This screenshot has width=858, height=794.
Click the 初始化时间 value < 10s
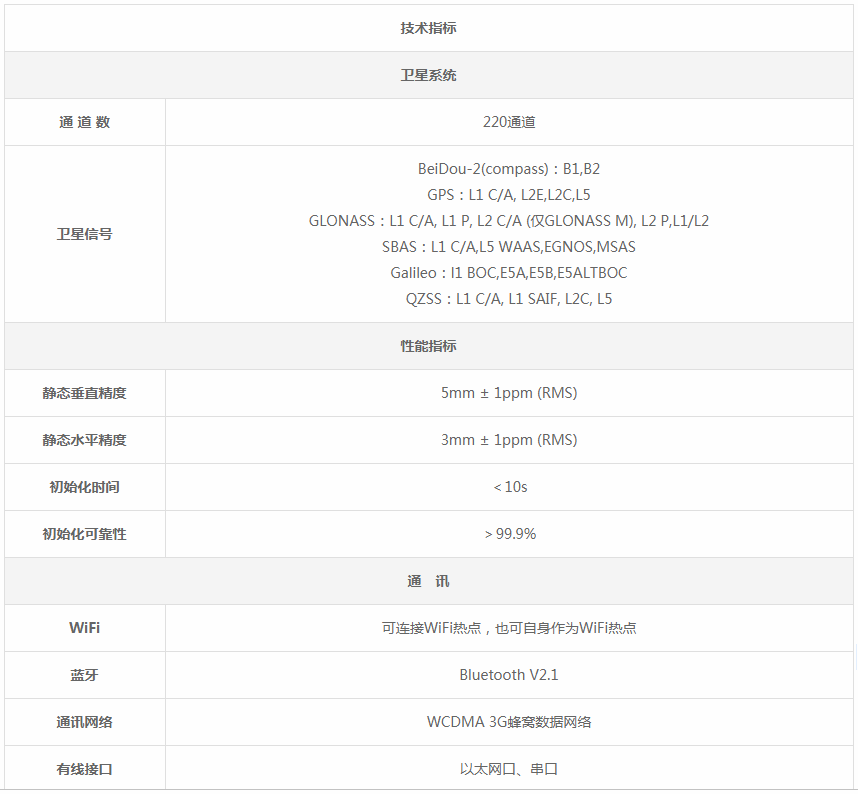(x=509, y=487)
